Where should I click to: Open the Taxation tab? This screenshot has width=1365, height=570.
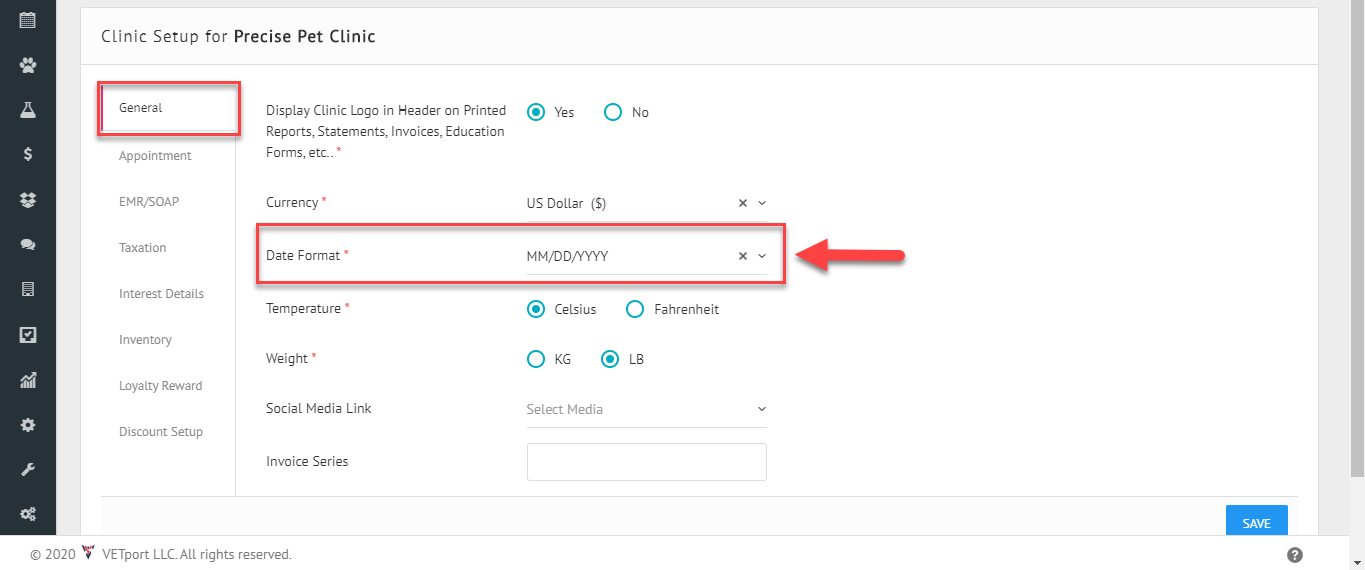point(143,248)
